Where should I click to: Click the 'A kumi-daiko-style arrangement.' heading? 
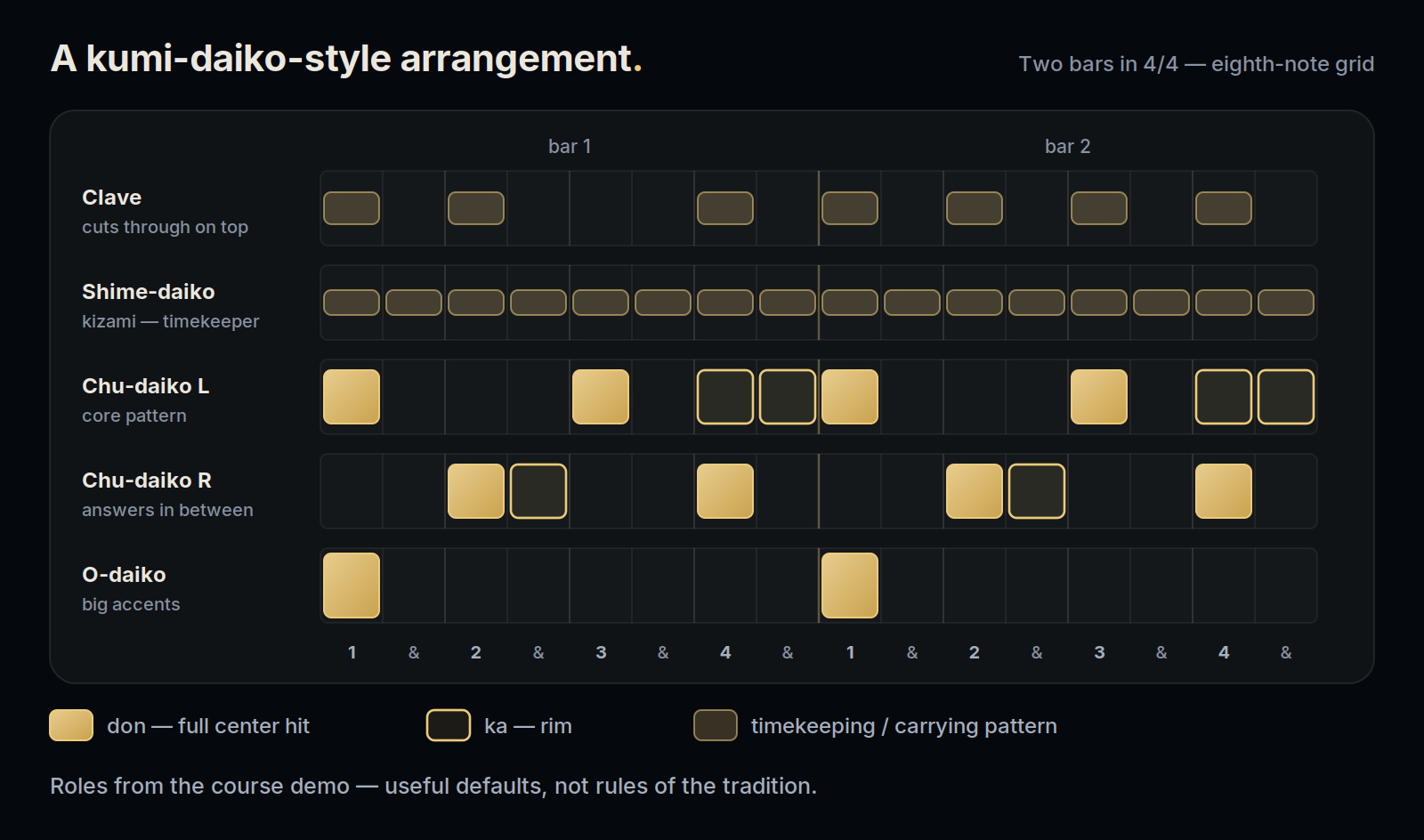pos(346,59)
